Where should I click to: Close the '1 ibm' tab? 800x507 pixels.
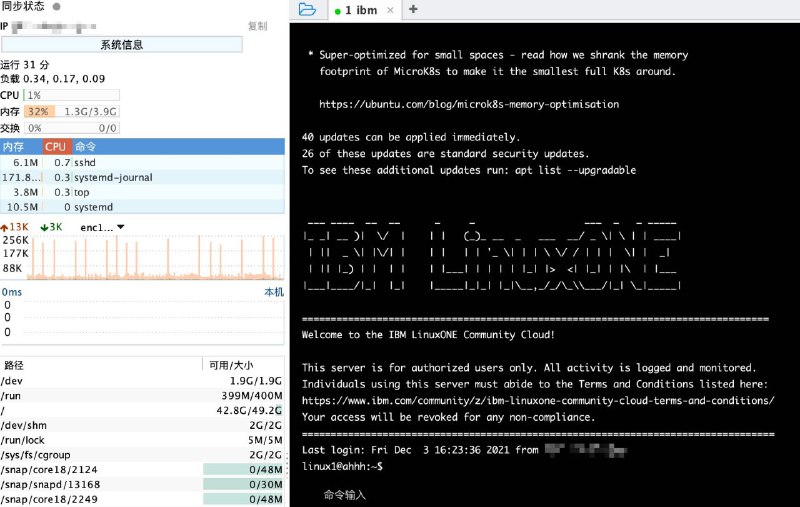coord(390,10)
